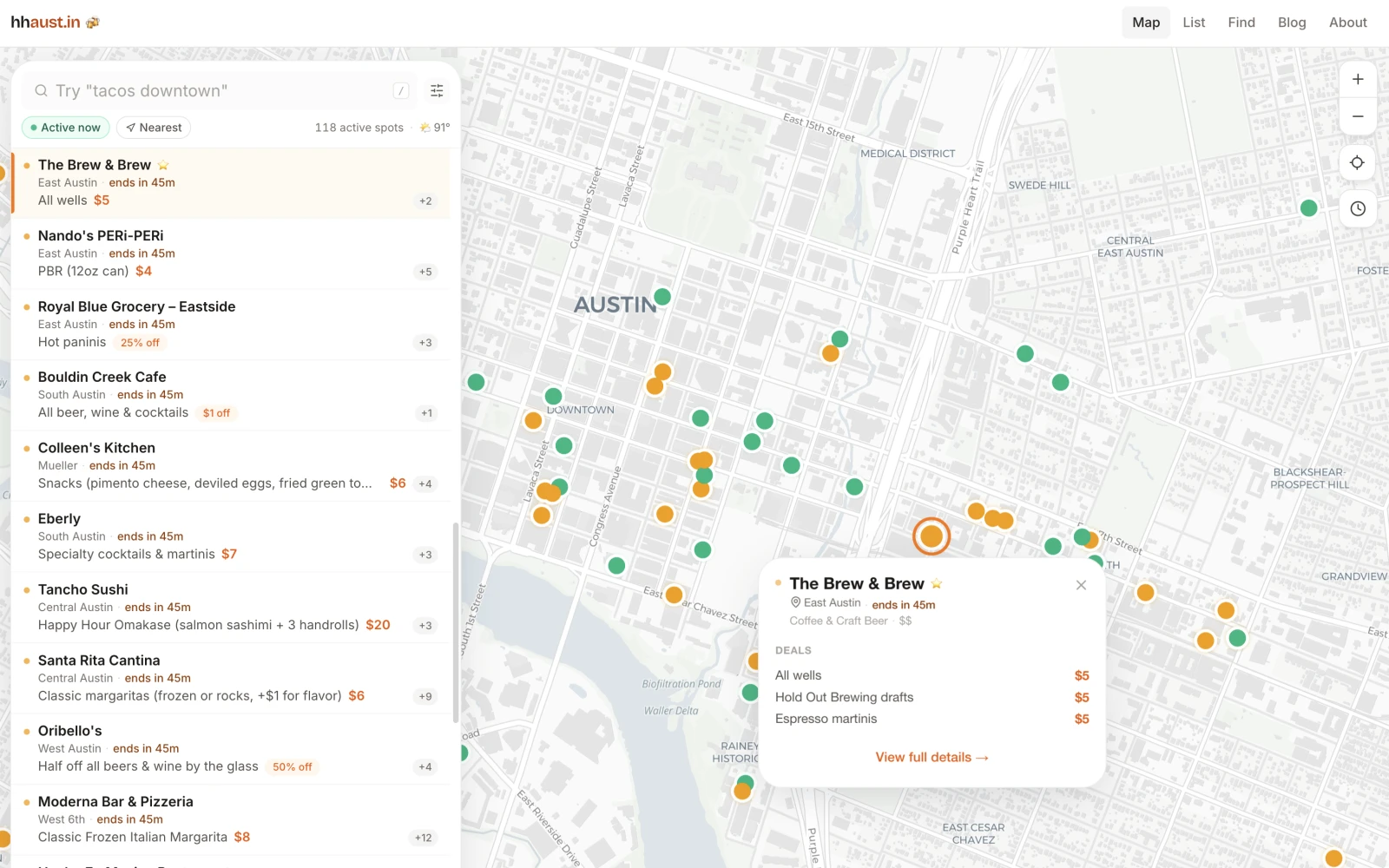
Task: Click the 50% off badge on Oribello's
Action: [x=292, y=767]
